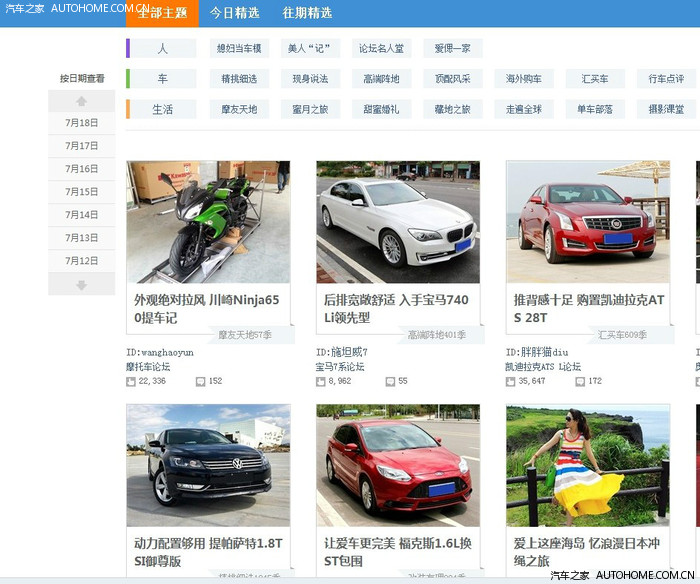Switch to the 今日精选 tab
The width and height of the screenshot is (700, 584).
pyautogui.click(x=234, y=13)
